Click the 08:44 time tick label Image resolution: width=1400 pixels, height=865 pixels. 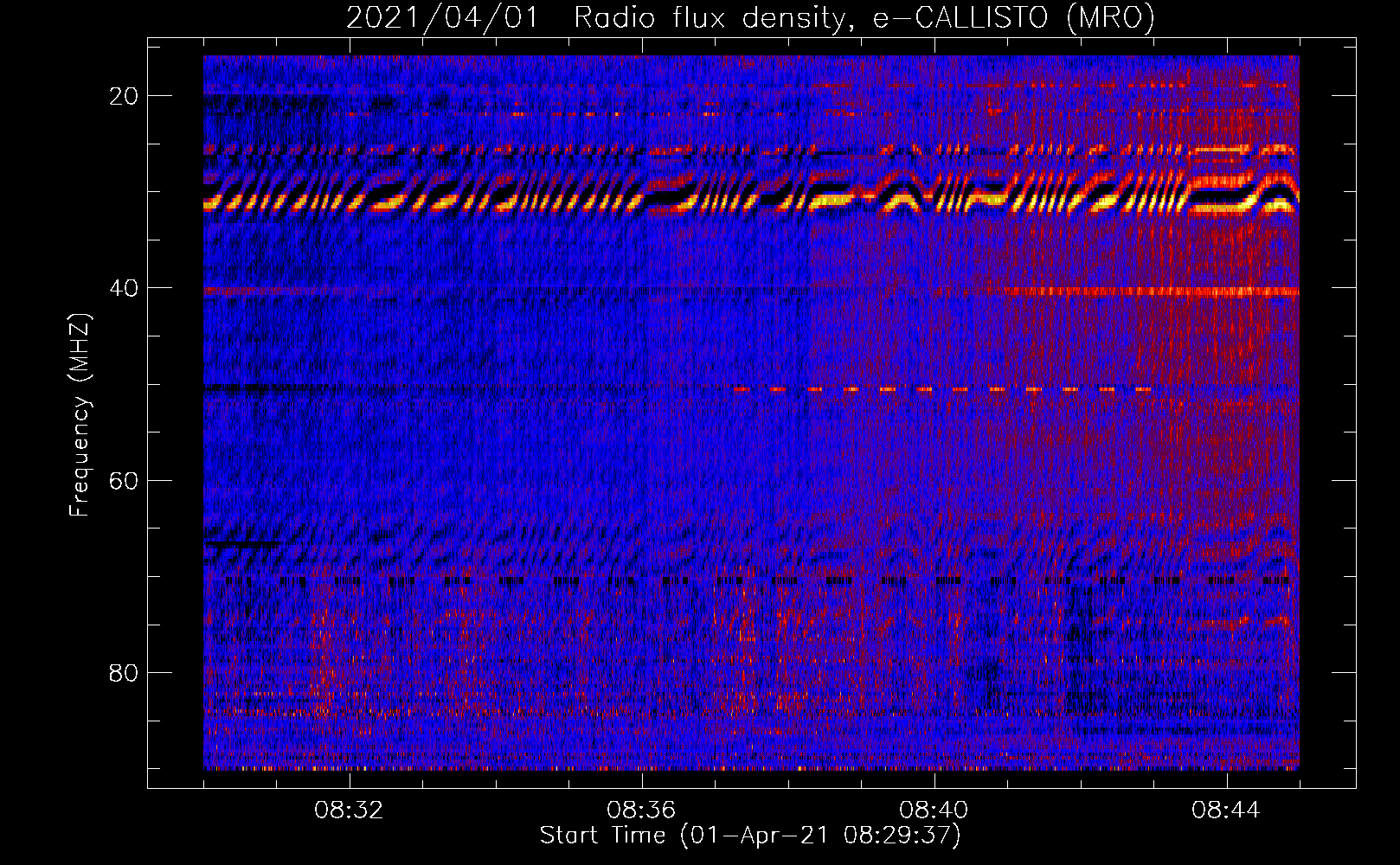1226,811
